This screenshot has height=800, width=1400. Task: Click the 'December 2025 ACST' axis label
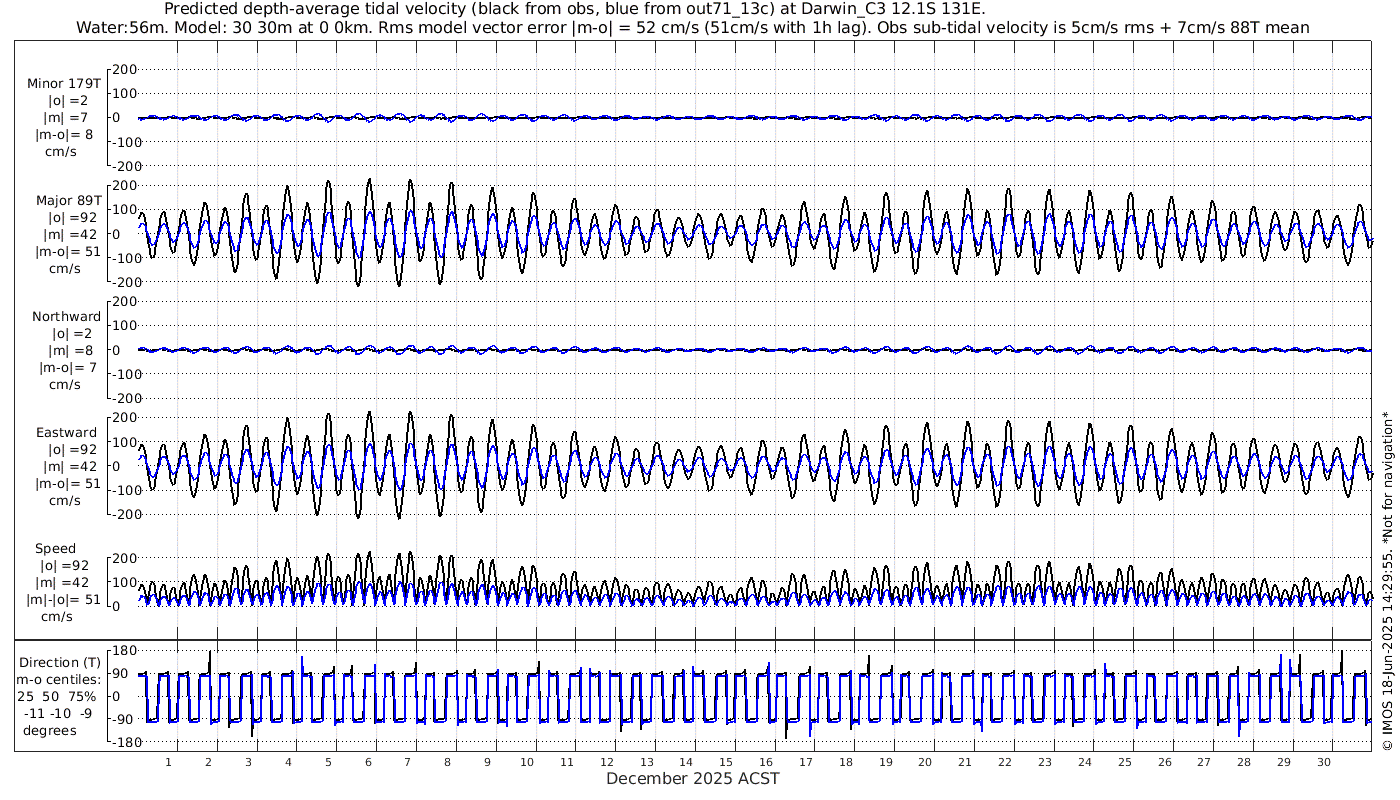[692, 778]
